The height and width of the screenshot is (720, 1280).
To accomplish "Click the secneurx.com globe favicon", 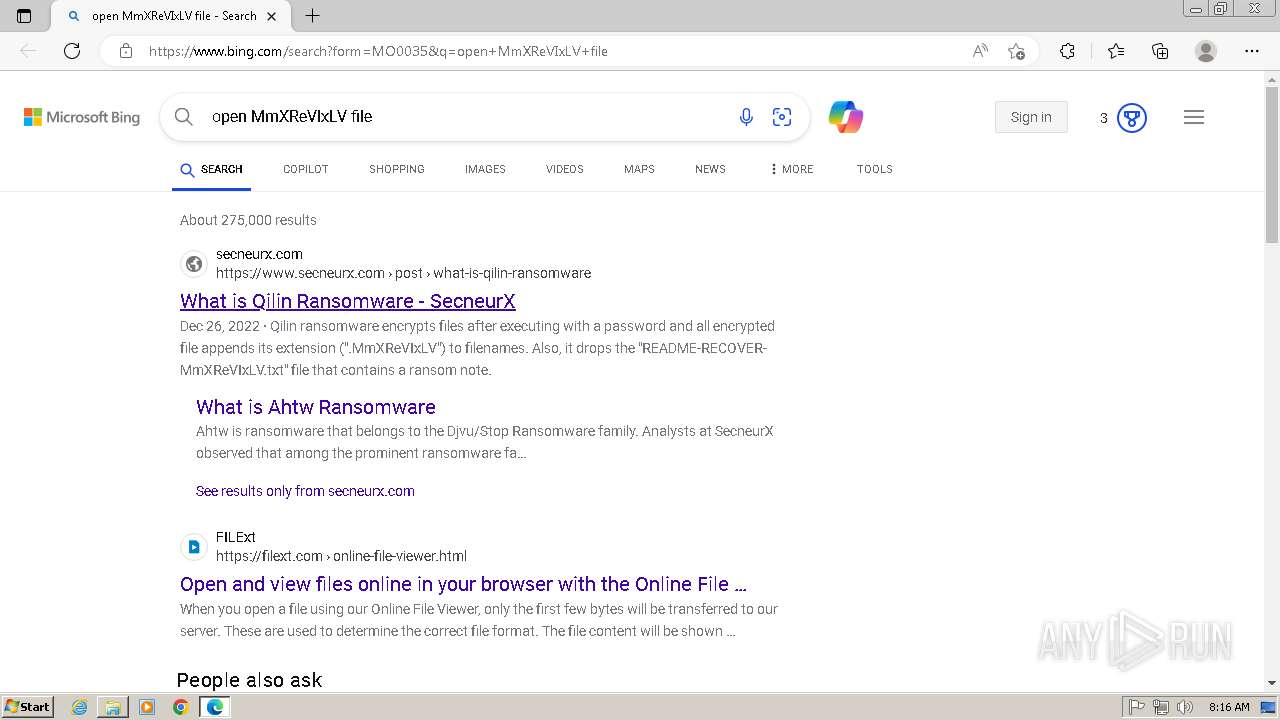I will point(194,264).
